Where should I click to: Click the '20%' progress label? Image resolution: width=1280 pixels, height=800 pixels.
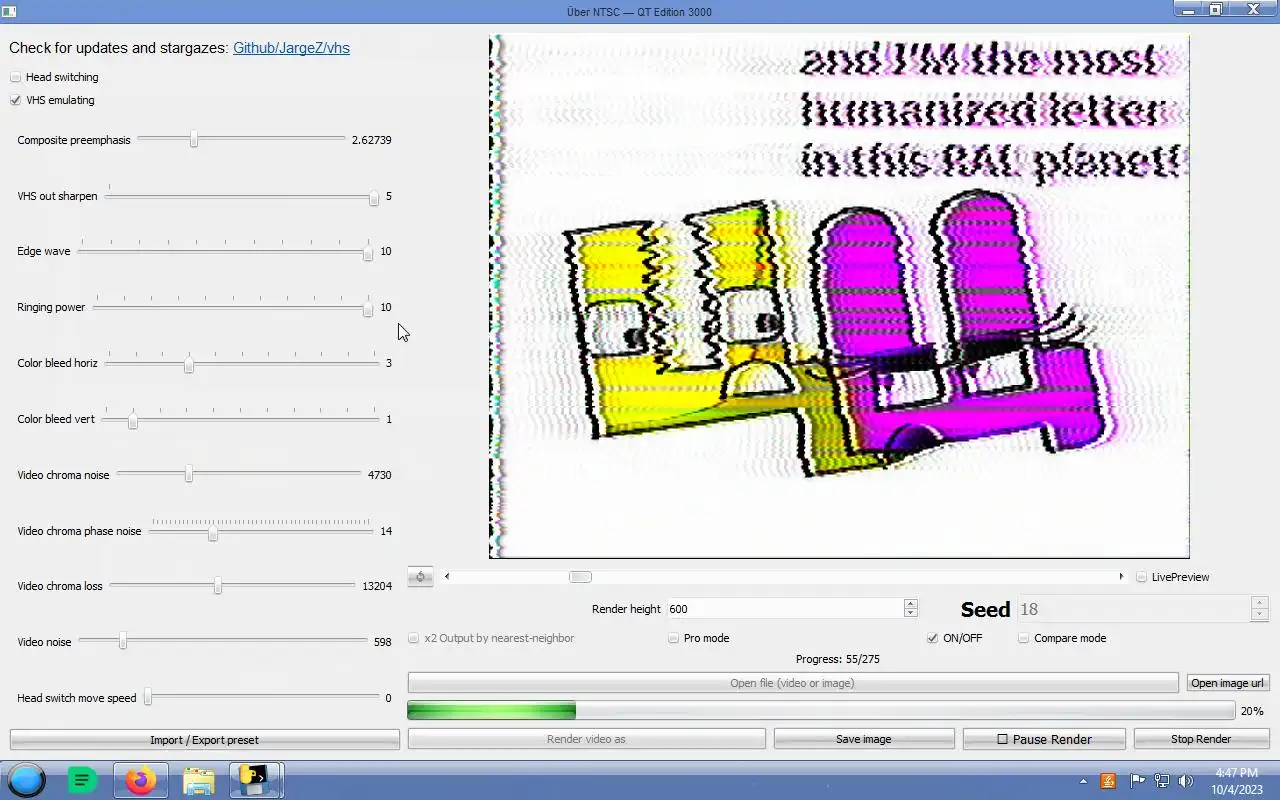1252,711
